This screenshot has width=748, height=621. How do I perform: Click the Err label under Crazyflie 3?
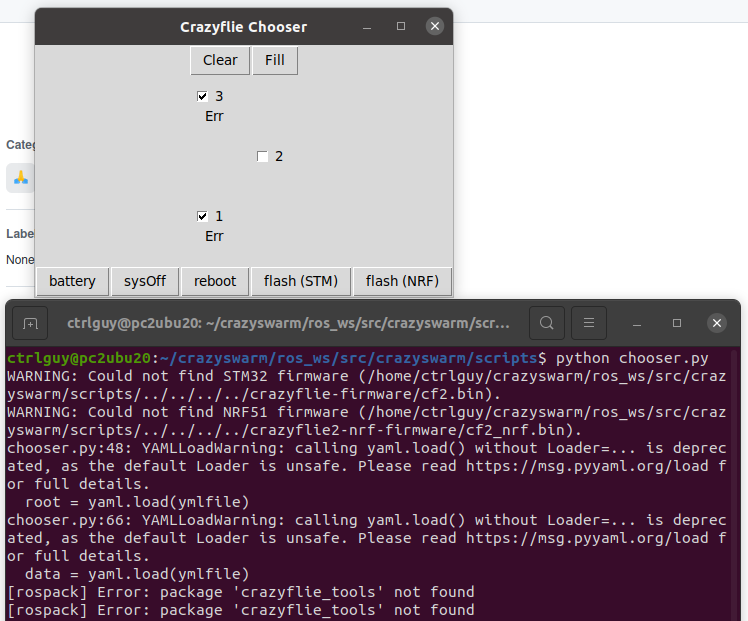coord(214,116)
